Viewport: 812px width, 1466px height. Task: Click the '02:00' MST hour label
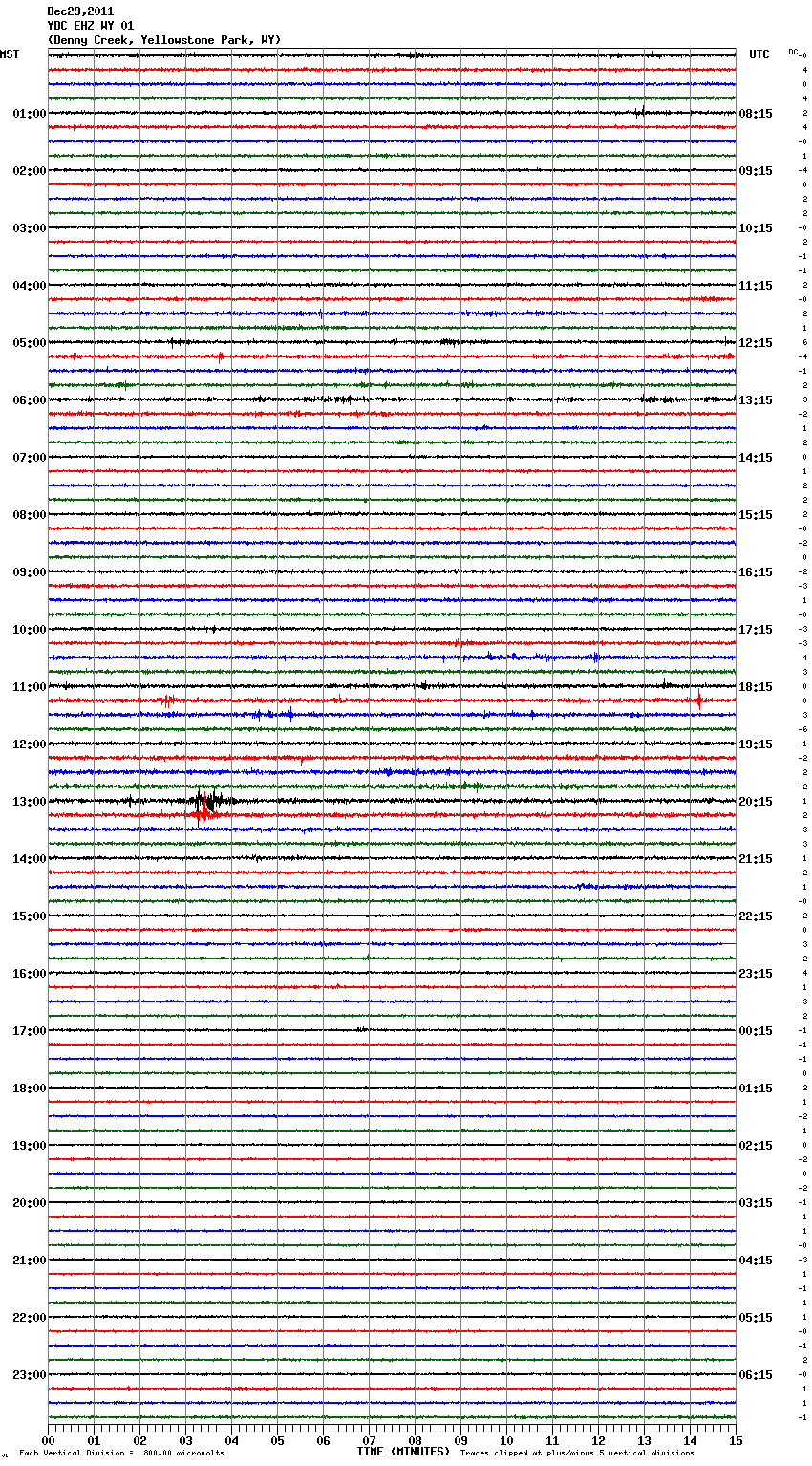coord(30,171)
